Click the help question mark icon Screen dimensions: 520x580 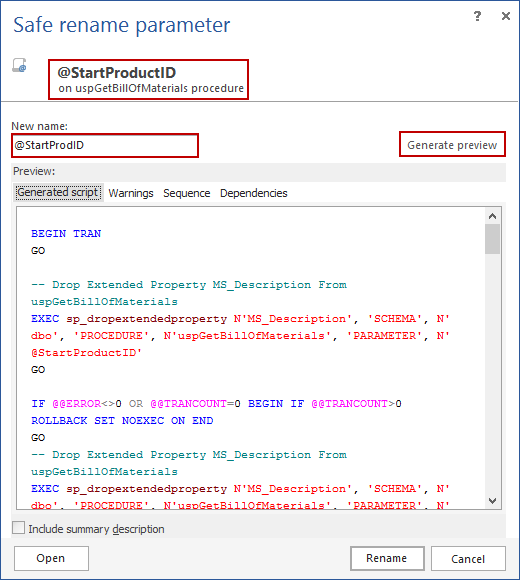click(x=477, y=16)
